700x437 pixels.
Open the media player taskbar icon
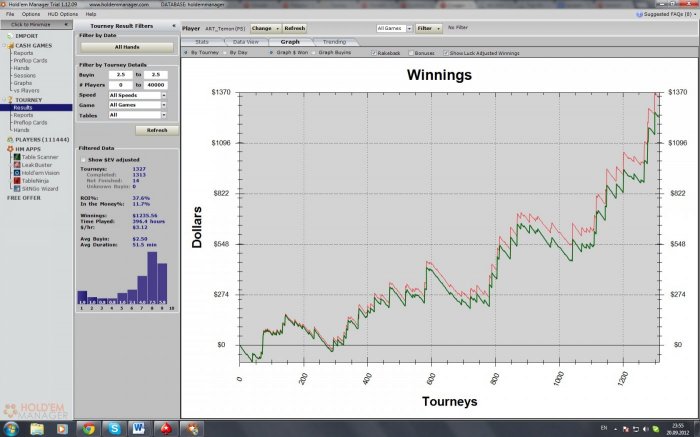(x=62, y=429)
